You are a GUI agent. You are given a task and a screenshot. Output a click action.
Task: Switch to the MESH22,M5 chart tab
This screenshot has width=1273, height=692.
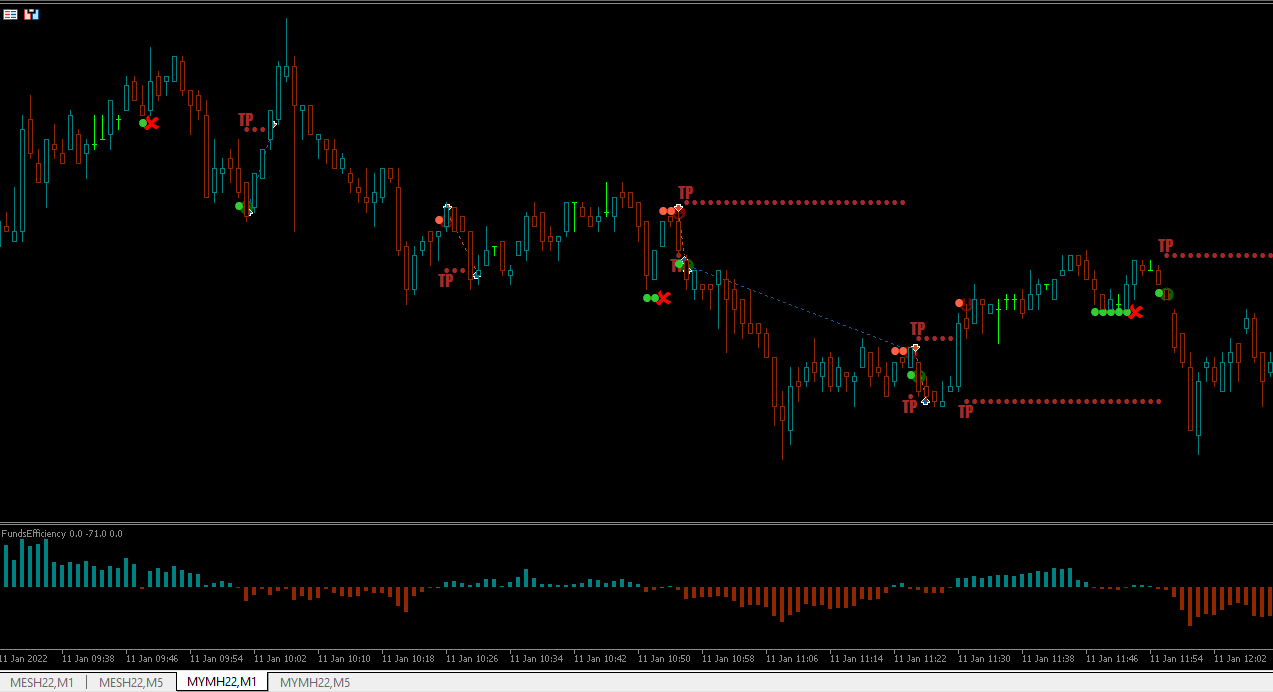coord(131,682)
